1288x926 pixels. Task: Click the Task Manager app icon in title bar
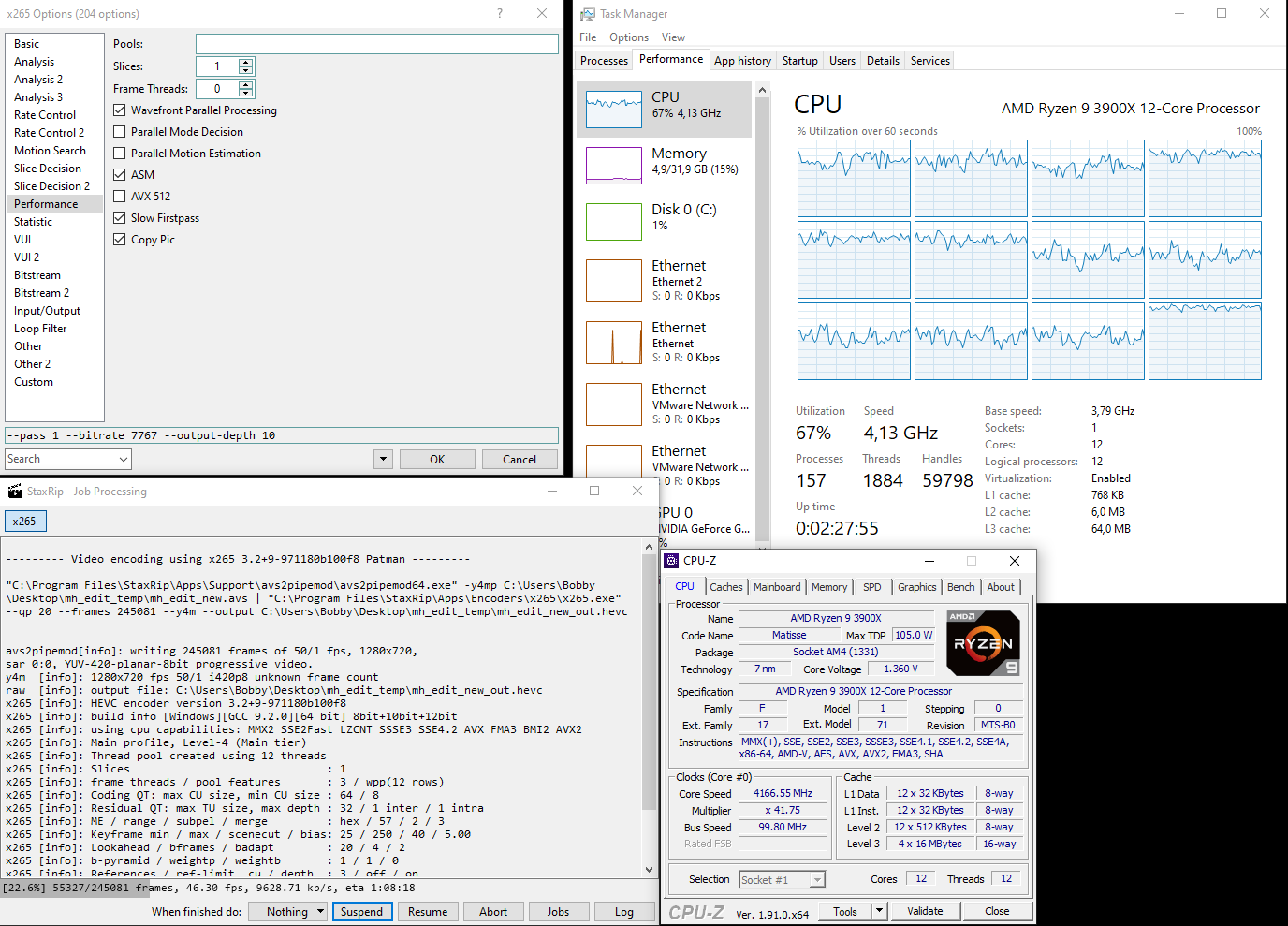click(588, 14)
